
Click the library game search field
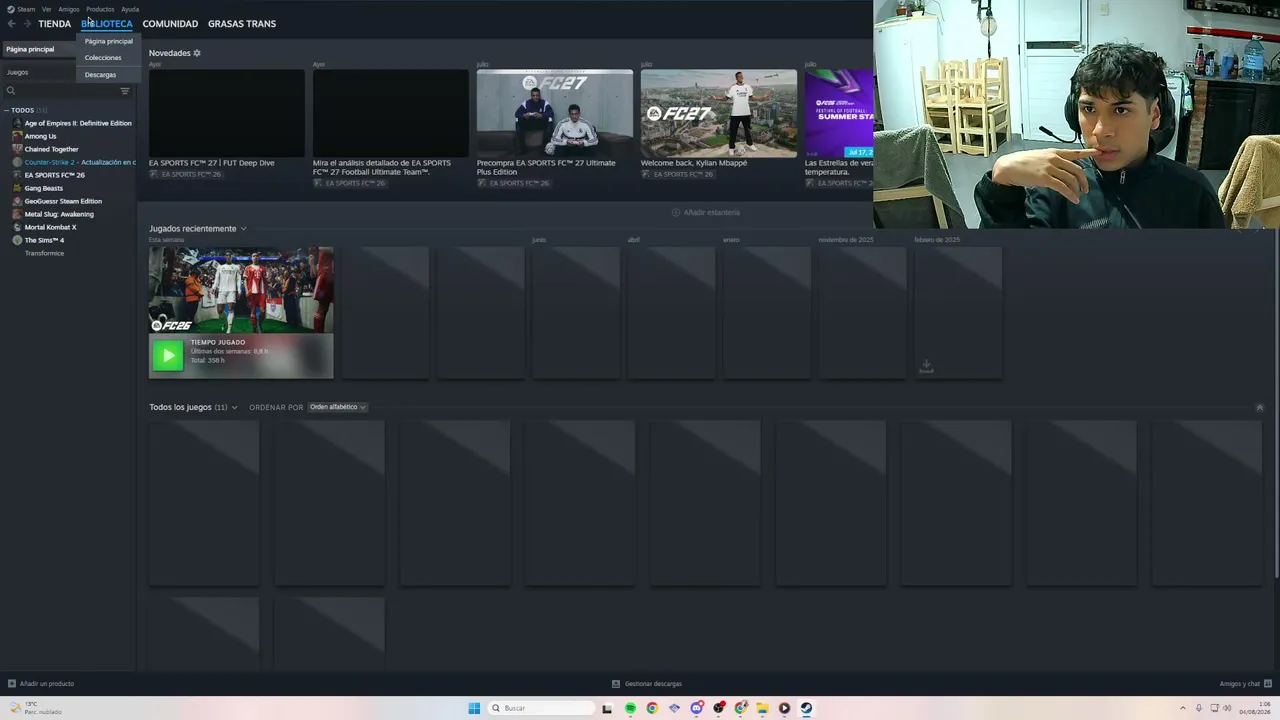[68, 91]
